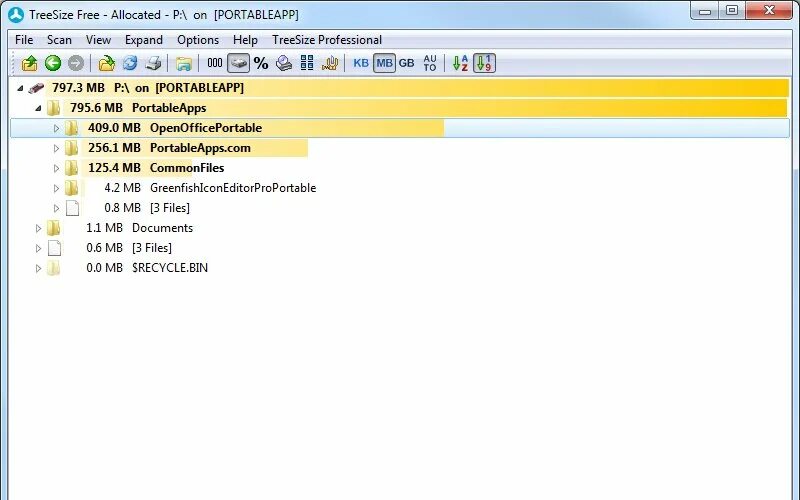The image size is (800, 500).
Task: Set size unit to MB
Action: pyautogui.click(x=384, y=63)
